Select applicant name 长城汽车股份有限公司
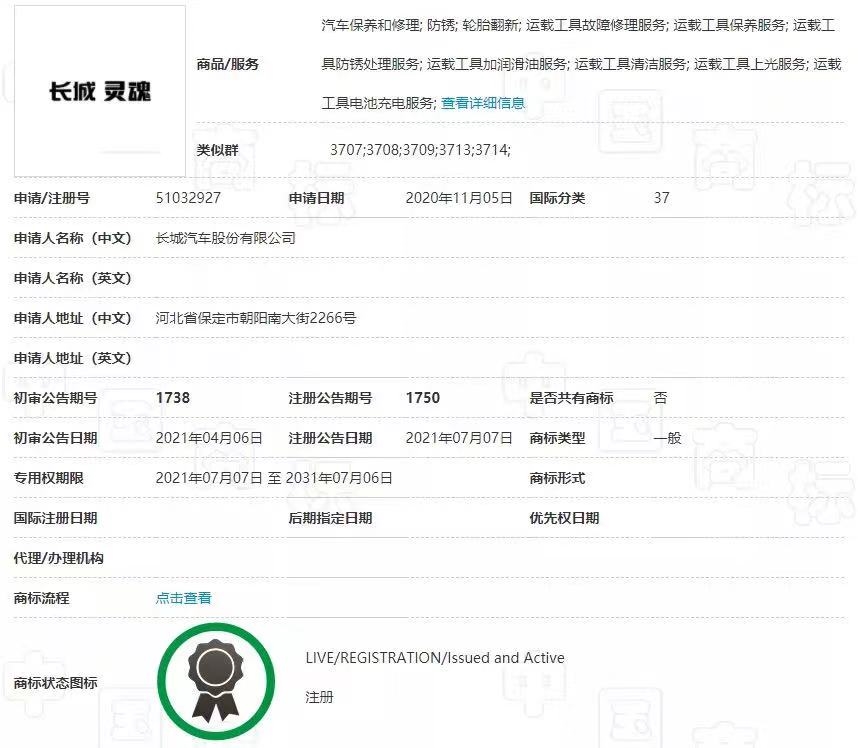This screenshot has width=858, height=748. point(226,238)
